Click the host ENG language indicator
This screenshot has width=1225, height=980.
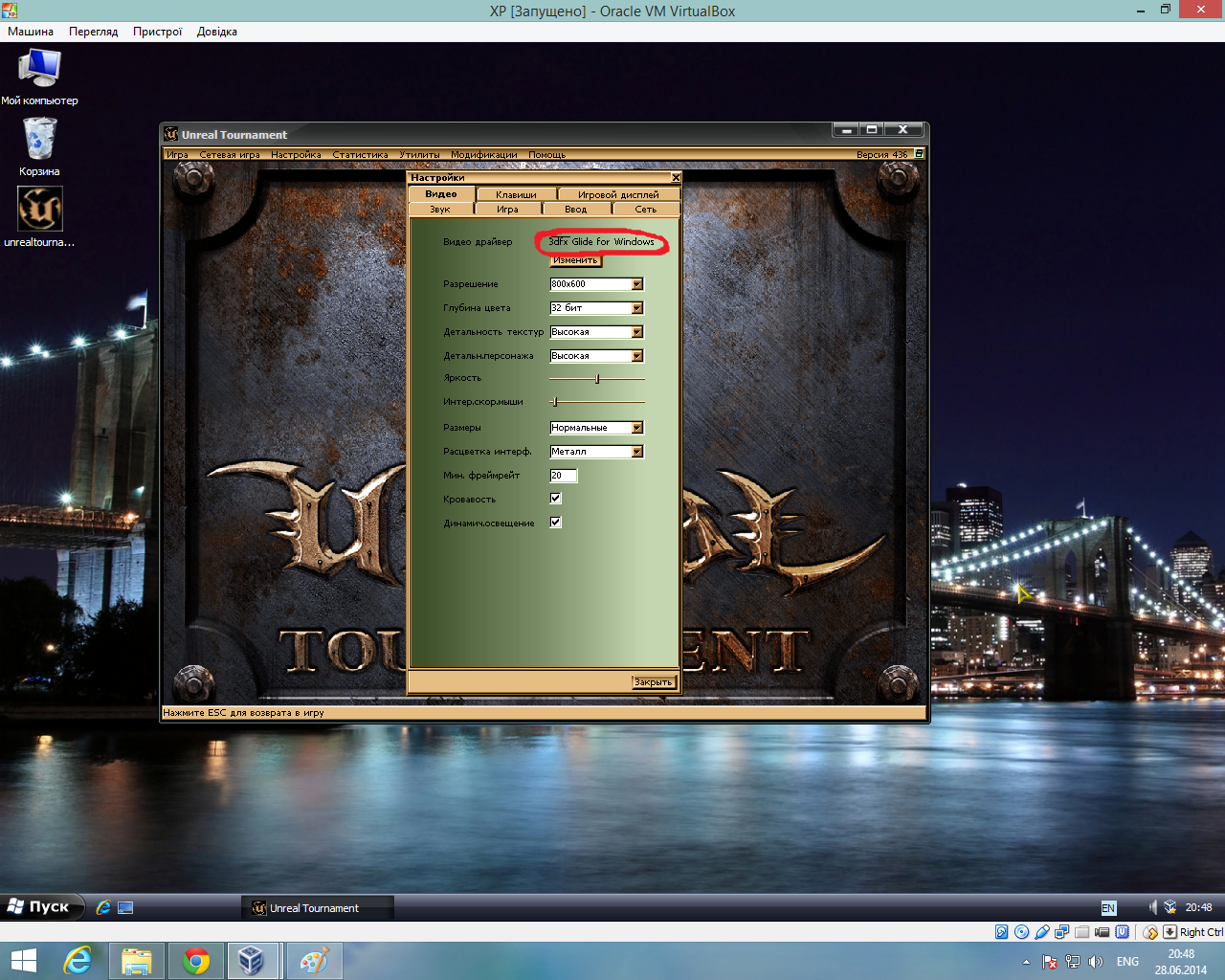click(1127, 962)
